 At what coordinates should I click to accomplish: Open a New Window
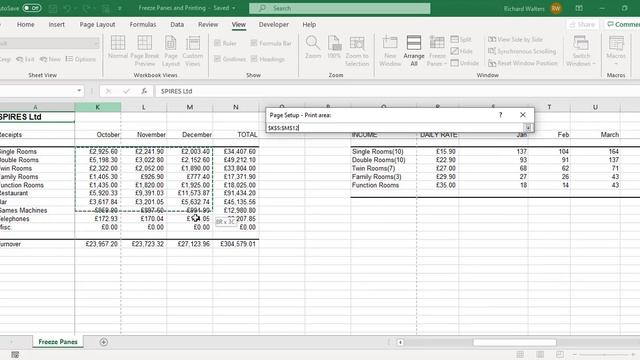click(x=390, y=51)
